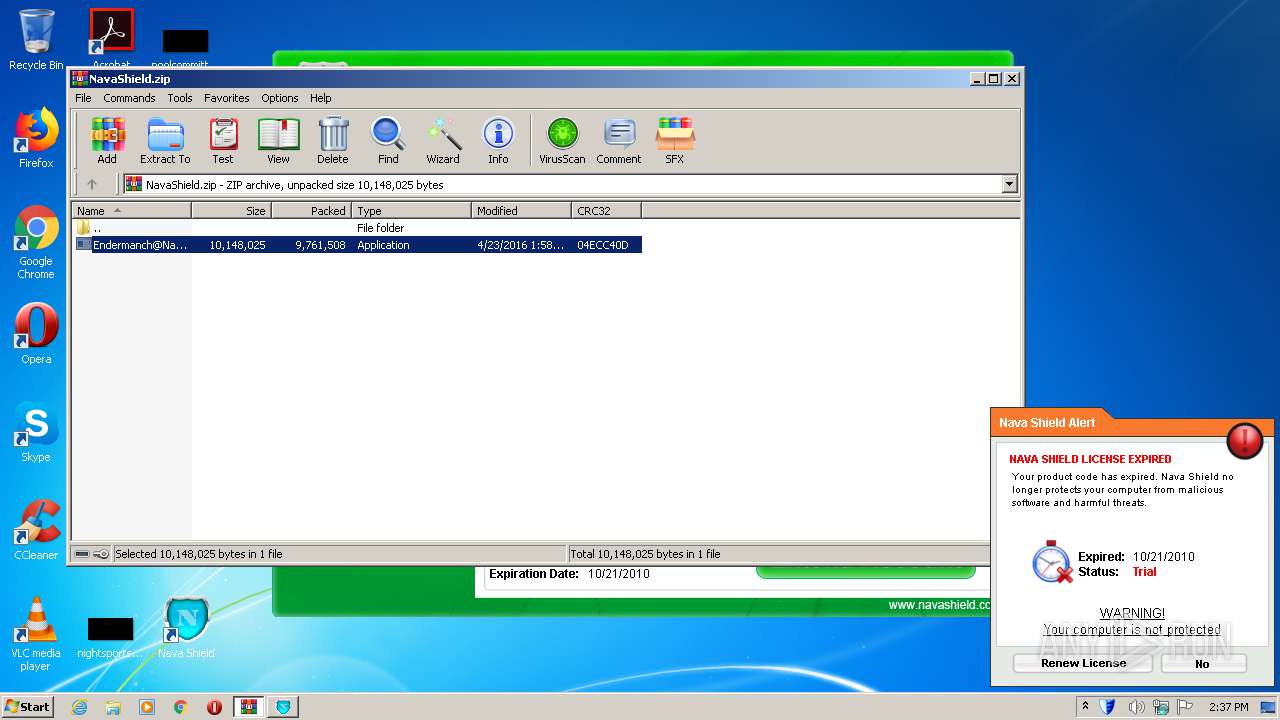Image resolution: width=1280 pixels, height=720 pixels.
Task: Click the SFX toolbar icon
Action: 675,140
